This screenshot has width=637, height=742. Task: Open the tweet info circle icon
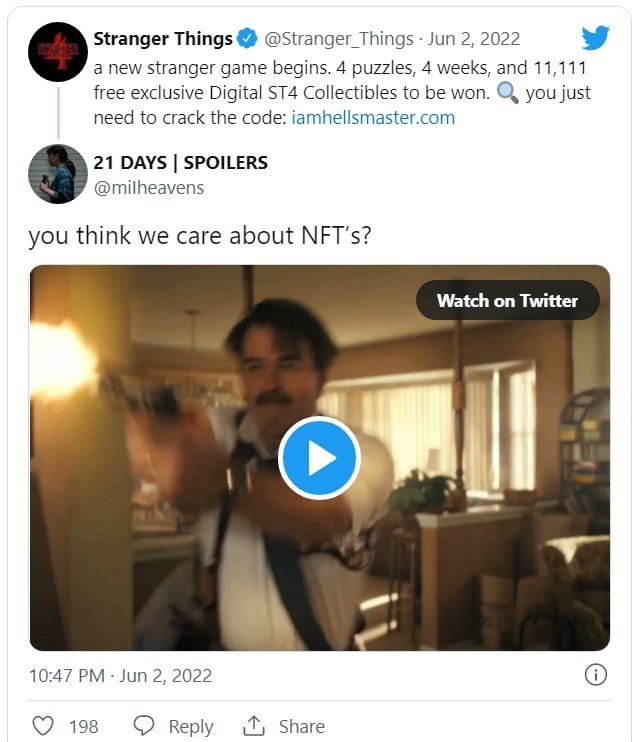(595, 675)
